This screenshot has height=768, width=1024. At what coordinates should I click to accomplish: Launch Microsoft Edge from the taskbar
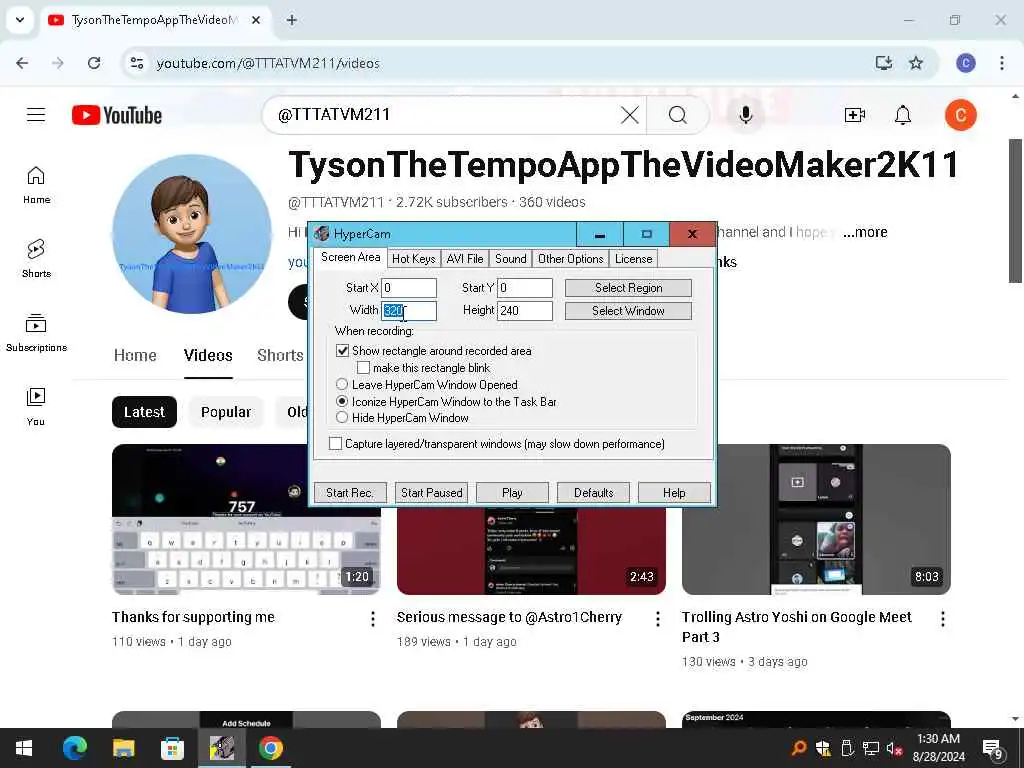74,748
